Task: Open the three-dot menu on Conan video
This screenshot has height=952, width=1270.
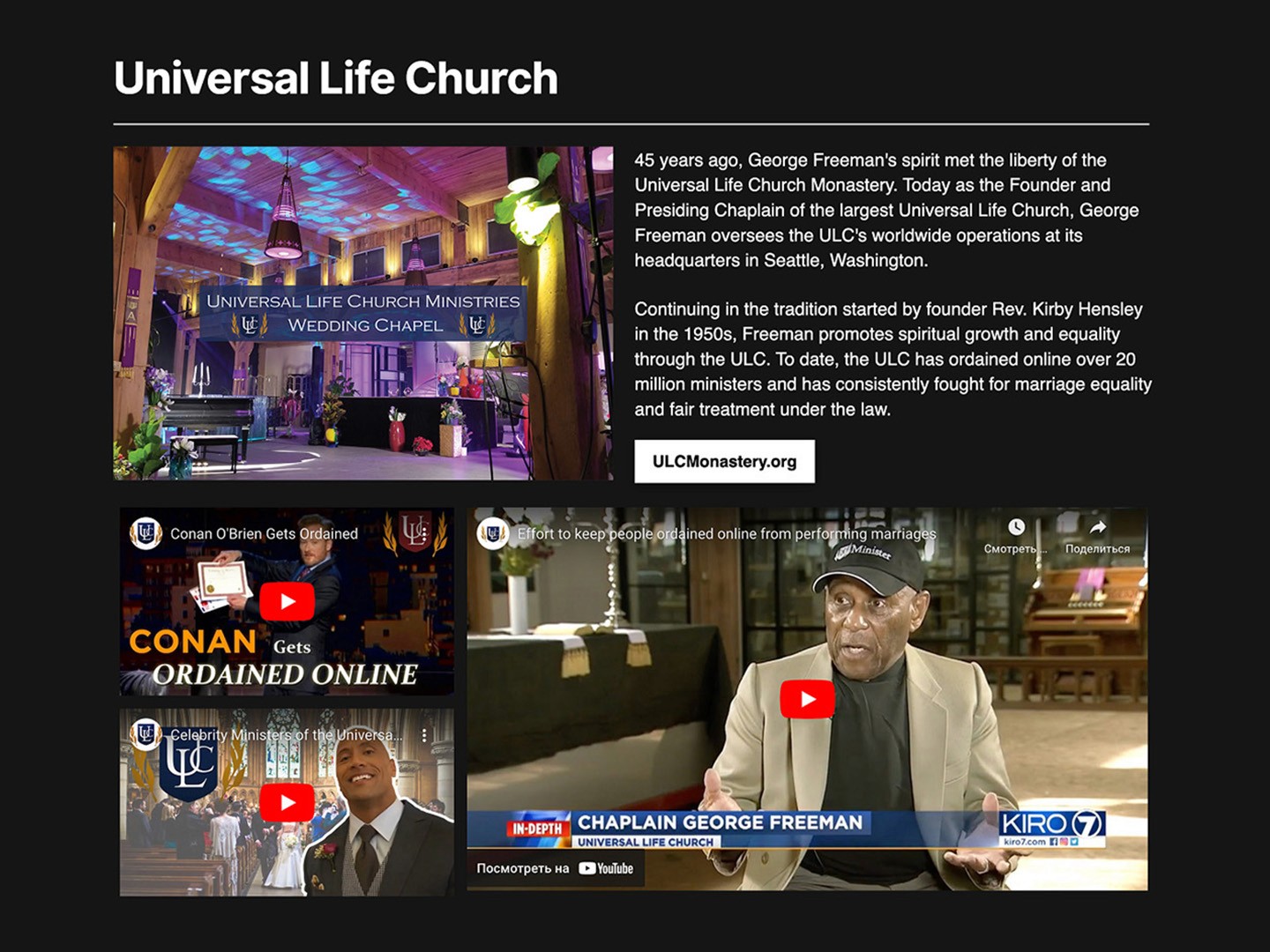Action: 424,533
